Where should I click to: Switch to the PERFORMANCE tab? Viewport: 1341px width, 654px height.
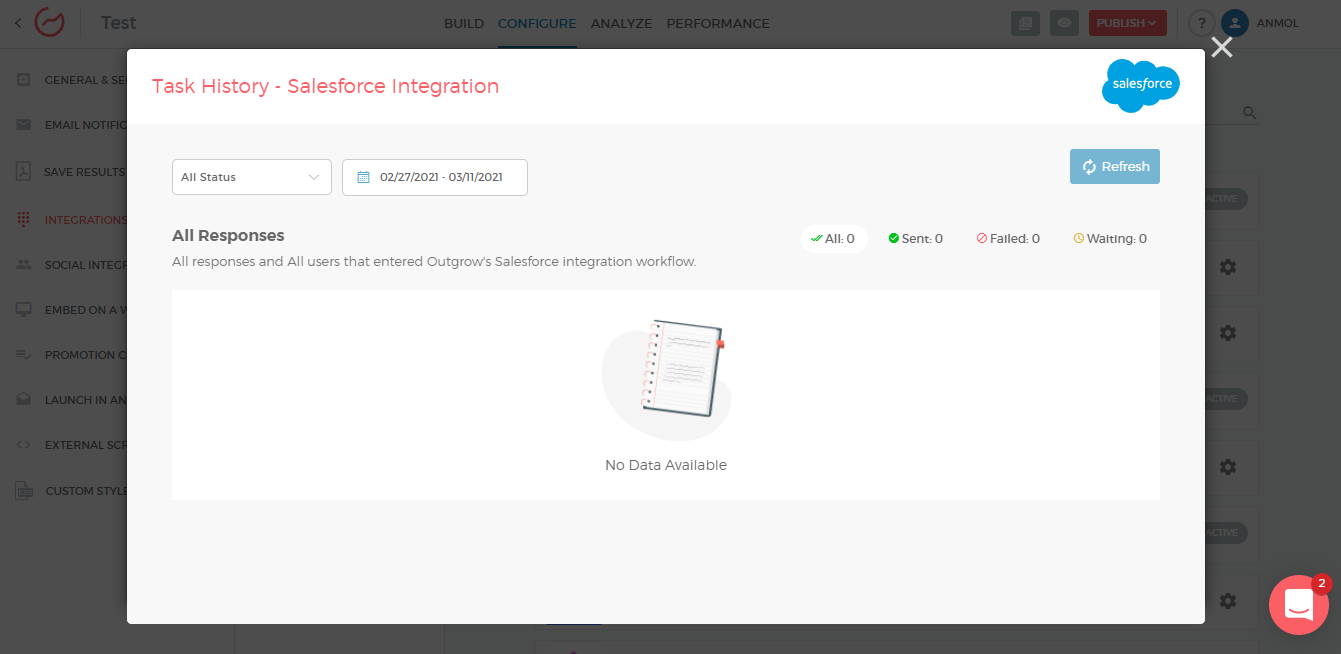(718, 23)
